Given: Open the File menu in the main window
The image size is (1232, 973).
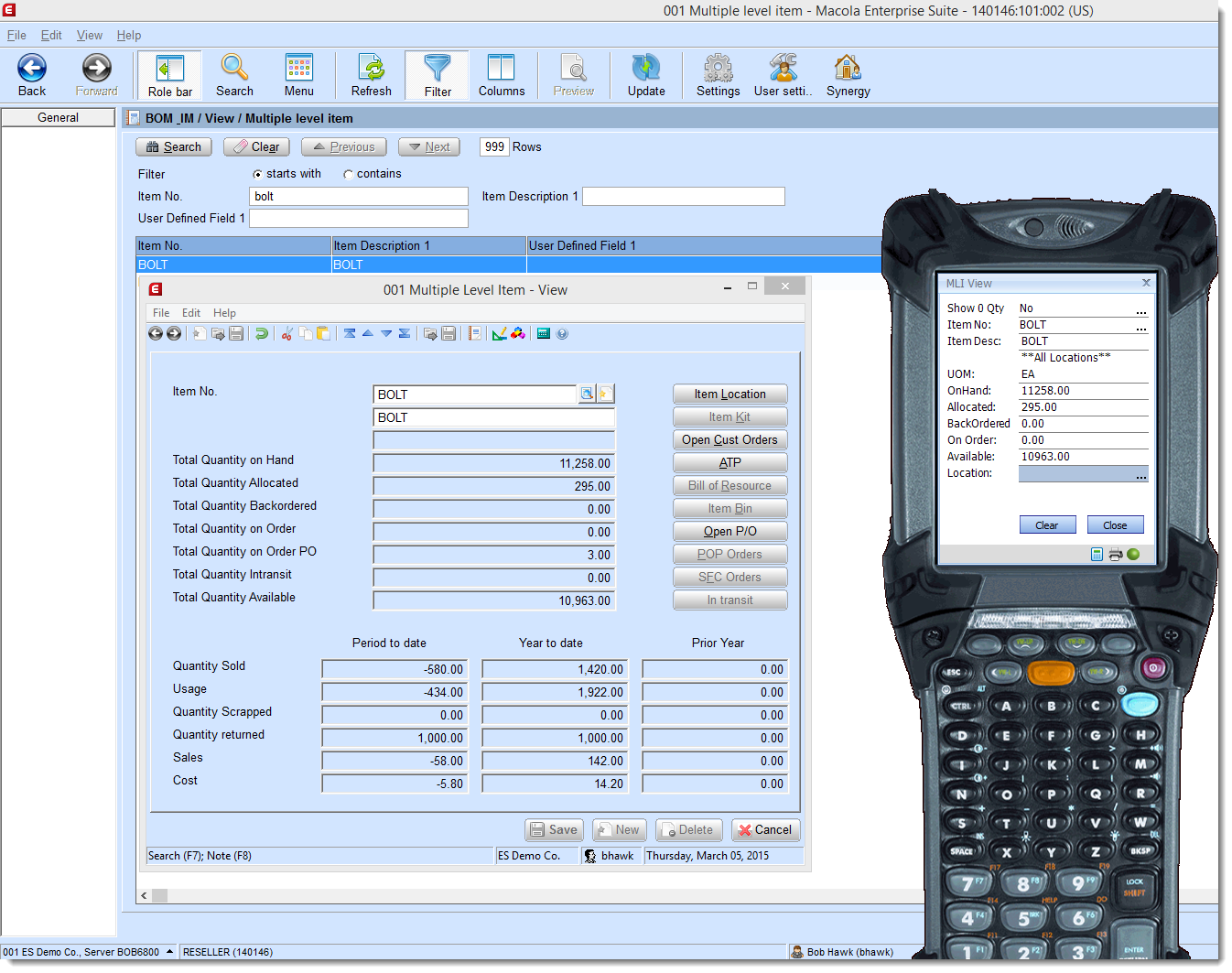Looking at the screenshot, I should point(16,35).
